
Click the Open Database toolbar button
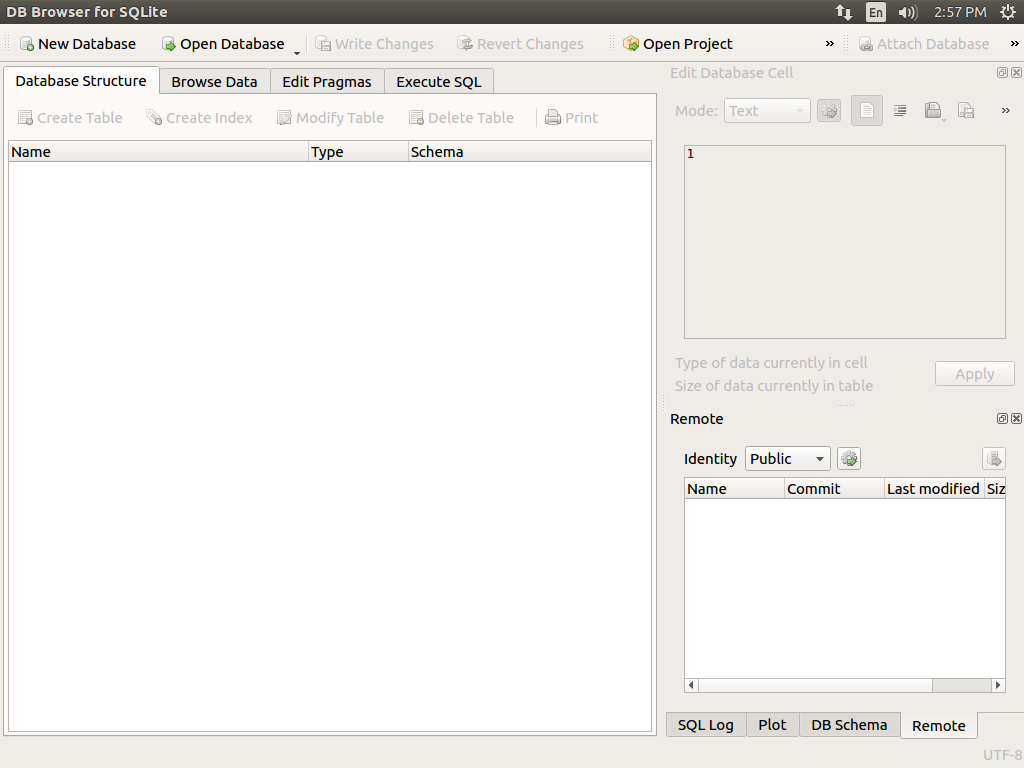(223, 44)
